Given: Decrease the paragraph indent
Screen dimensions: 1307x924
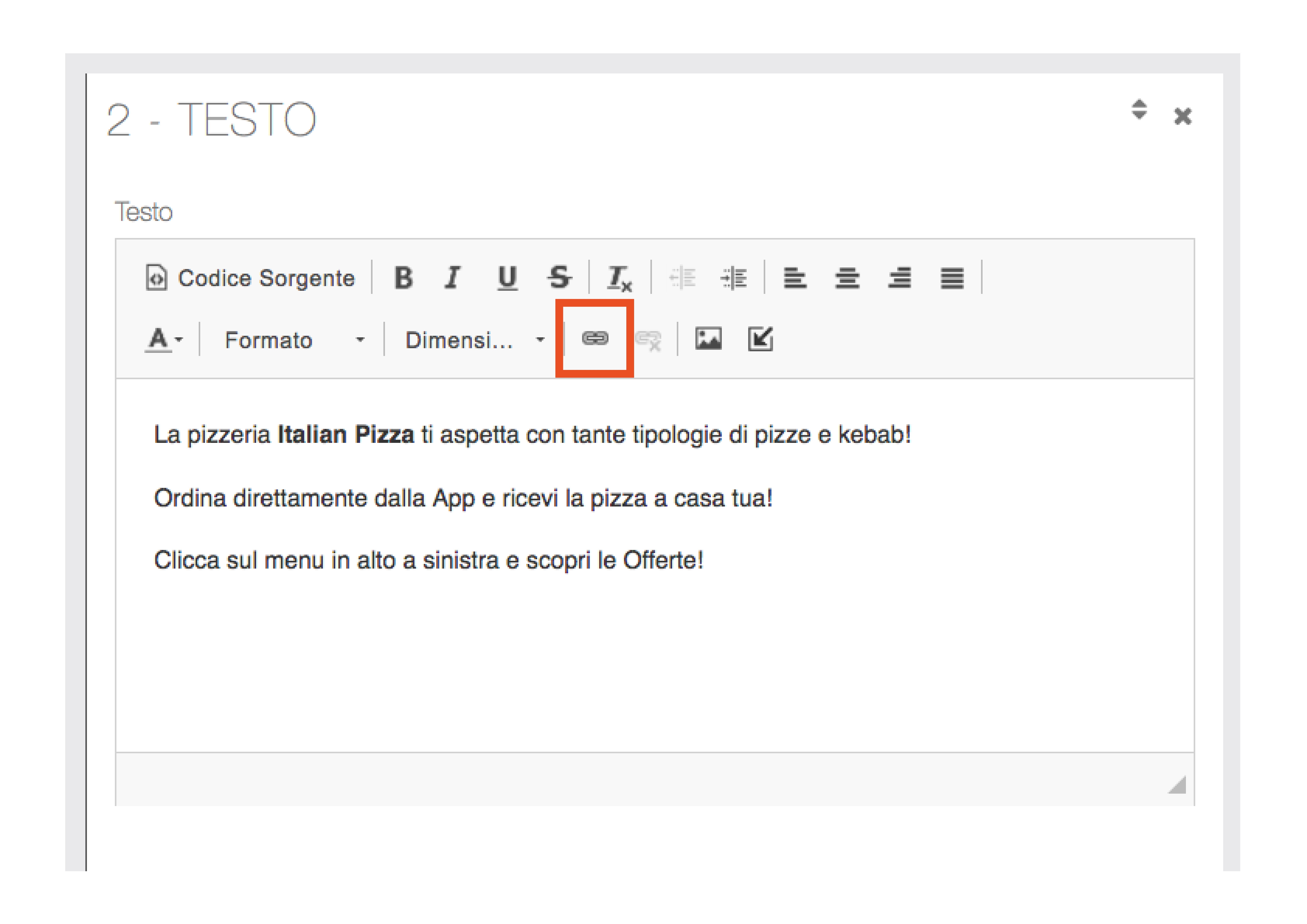Looking at the screenshot, I should [x=682, y=278].
